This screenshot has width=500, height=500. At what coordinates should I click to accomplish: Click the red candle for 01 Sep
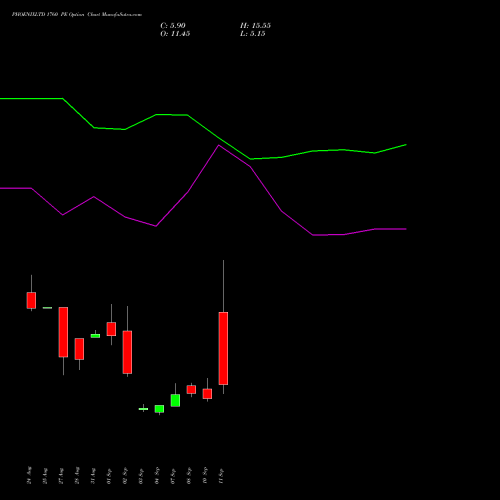point(111,329)
